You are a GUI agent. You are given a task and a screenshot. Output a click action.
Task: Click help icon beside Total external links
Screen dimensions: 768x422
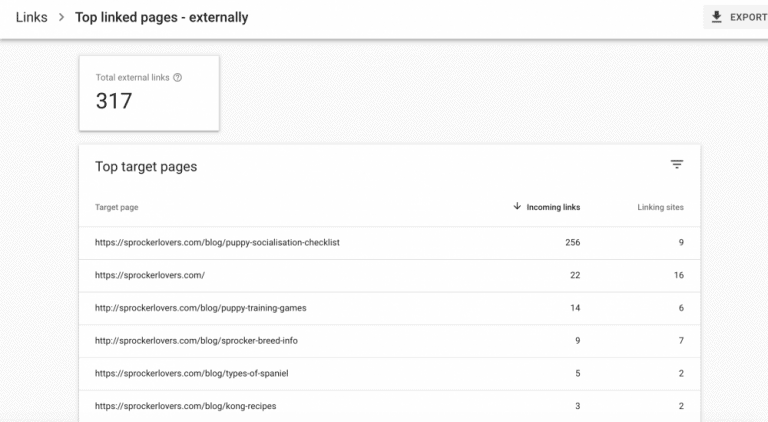[177, 77]
